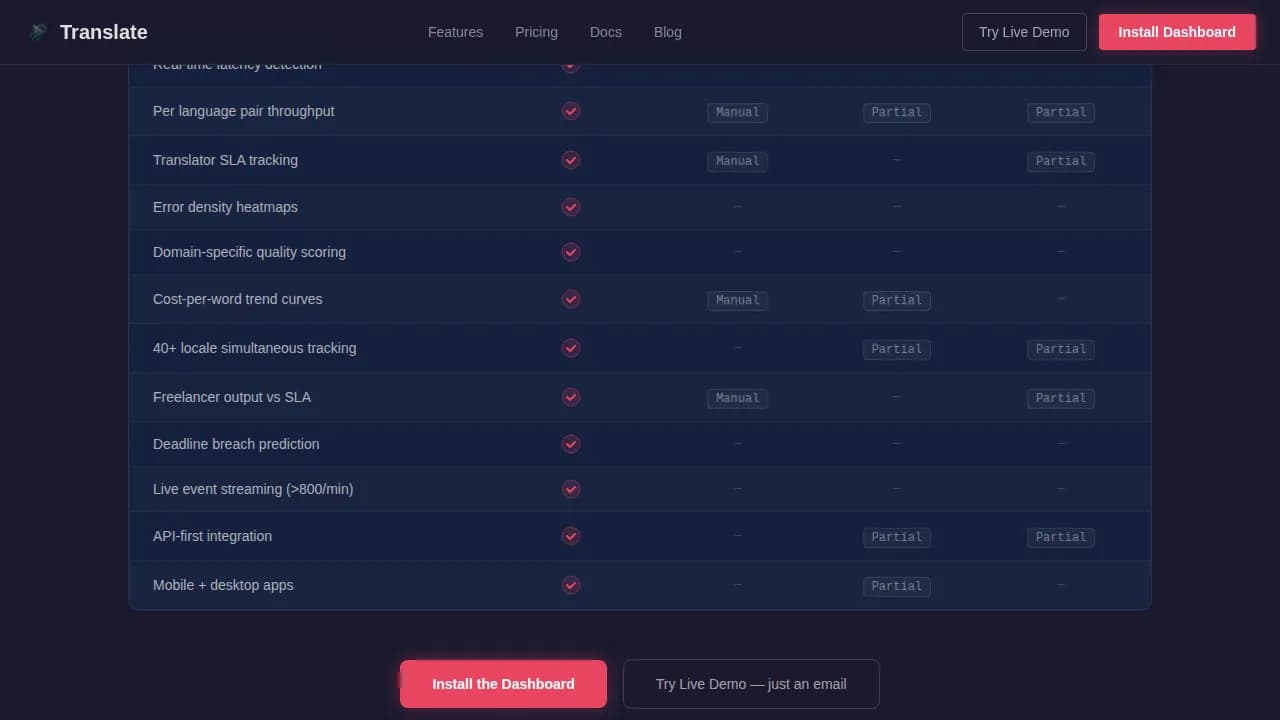Click Manual badge in Freelancer output vs SLA row
This screenshot has width=1280, height=720.
(x=738, y=398)
